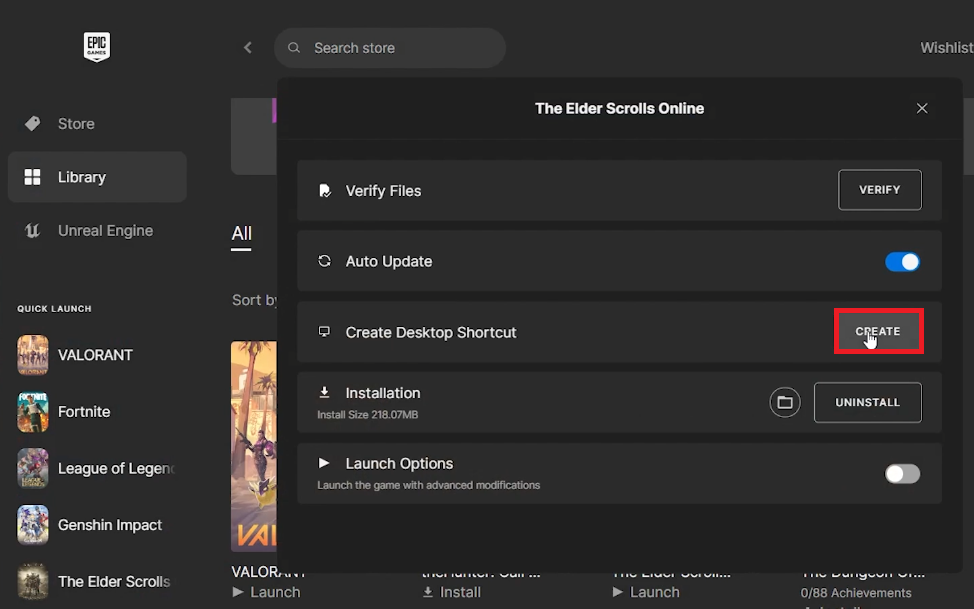
Task: Open the Wishlist
Action: coord(946,47)
